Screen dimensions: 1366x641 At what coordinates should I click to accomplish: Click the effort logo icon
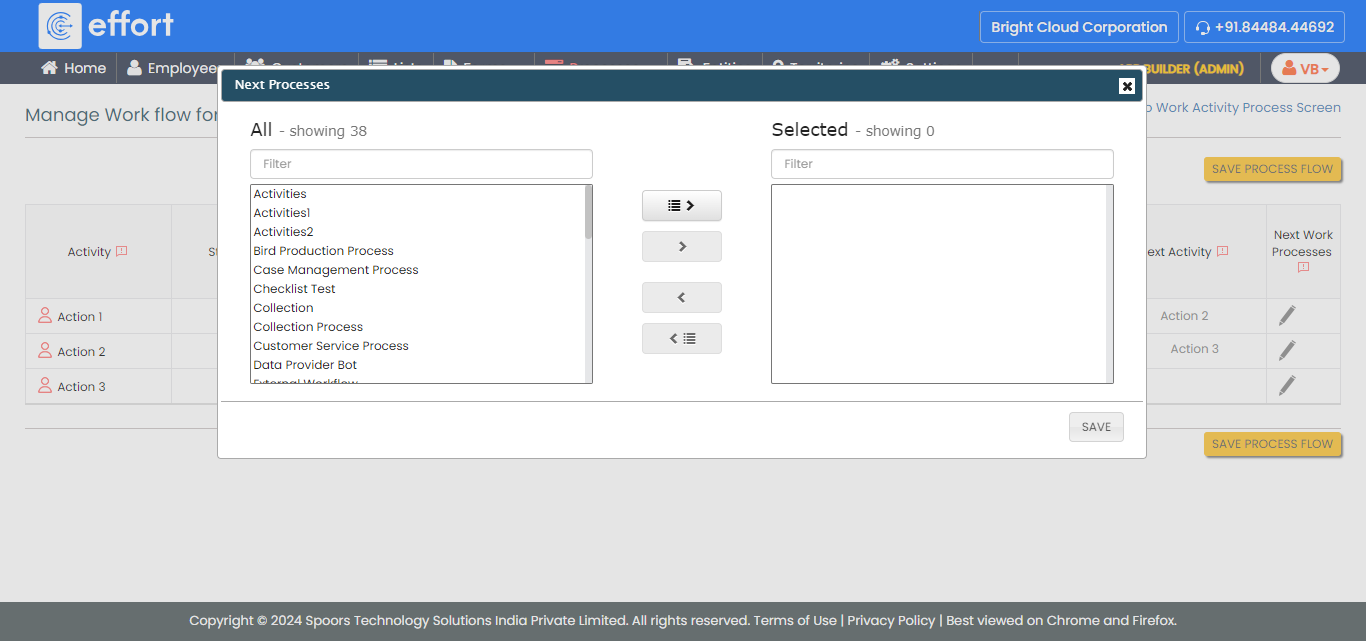(60, 26)
